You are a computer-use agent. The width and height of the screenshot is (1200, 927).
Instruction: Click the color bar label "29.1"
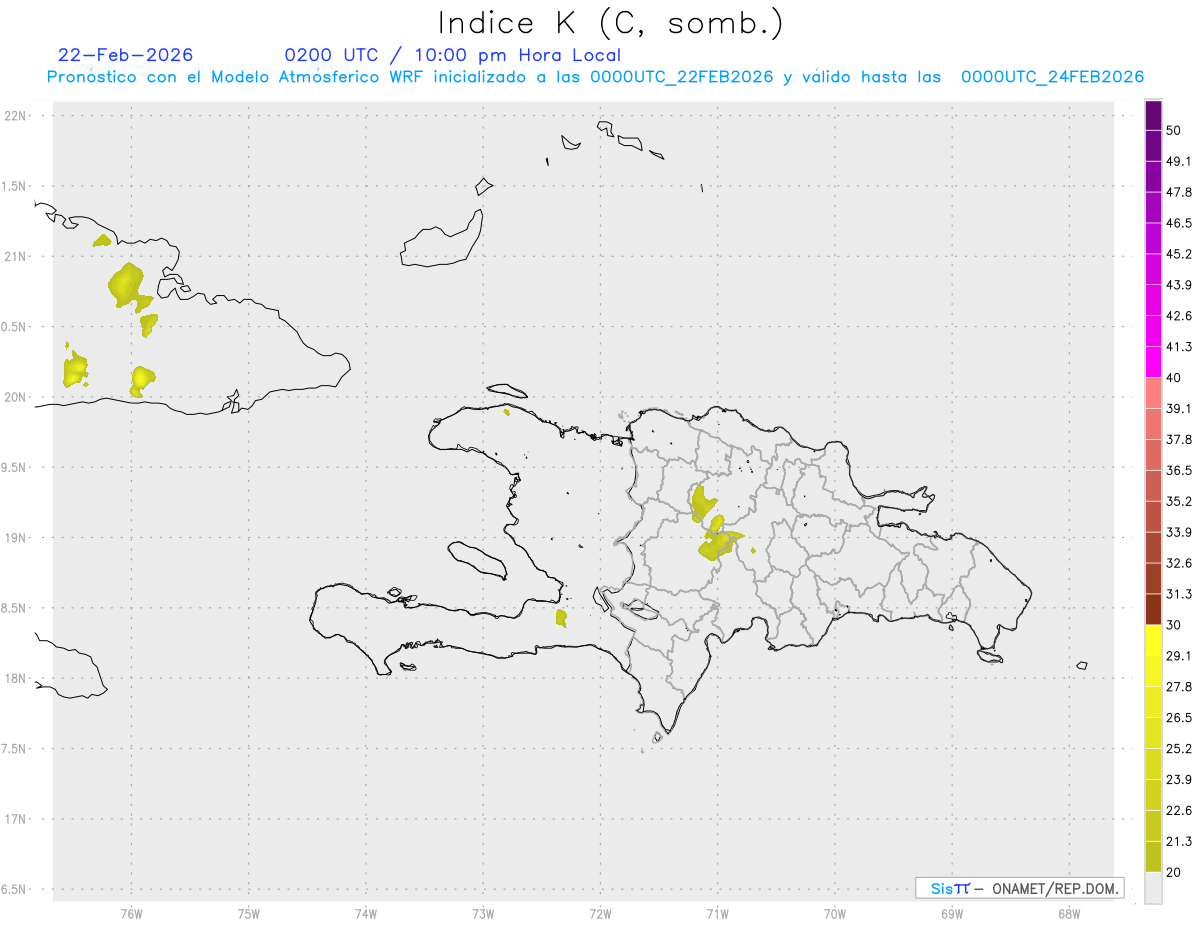tap(1180, 656)
